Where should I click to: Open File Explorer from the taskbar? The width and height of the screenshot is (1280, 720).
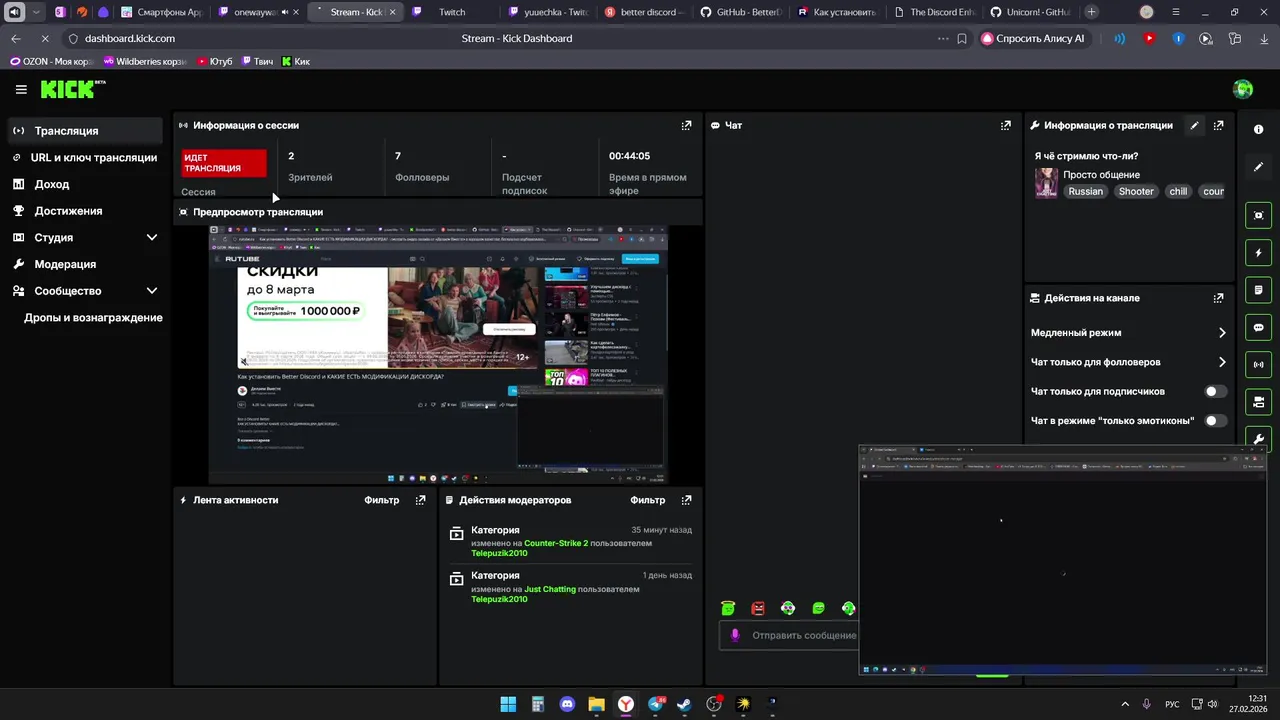click(x=596, y=704)
